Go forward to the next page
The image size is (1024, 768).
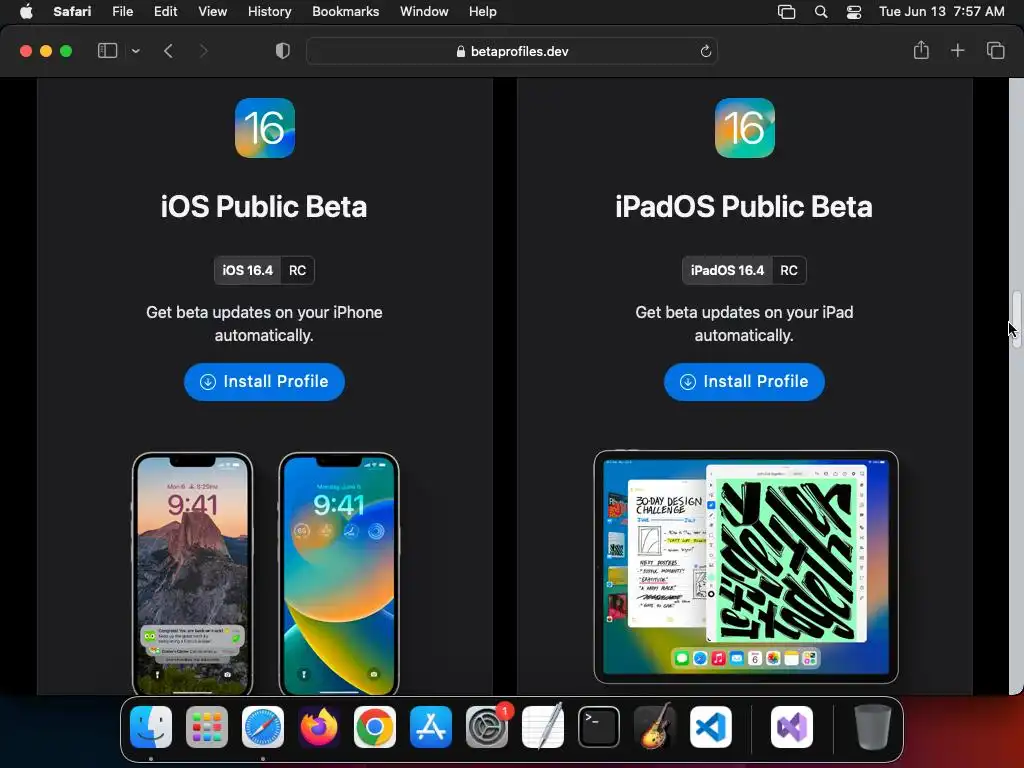203,51
